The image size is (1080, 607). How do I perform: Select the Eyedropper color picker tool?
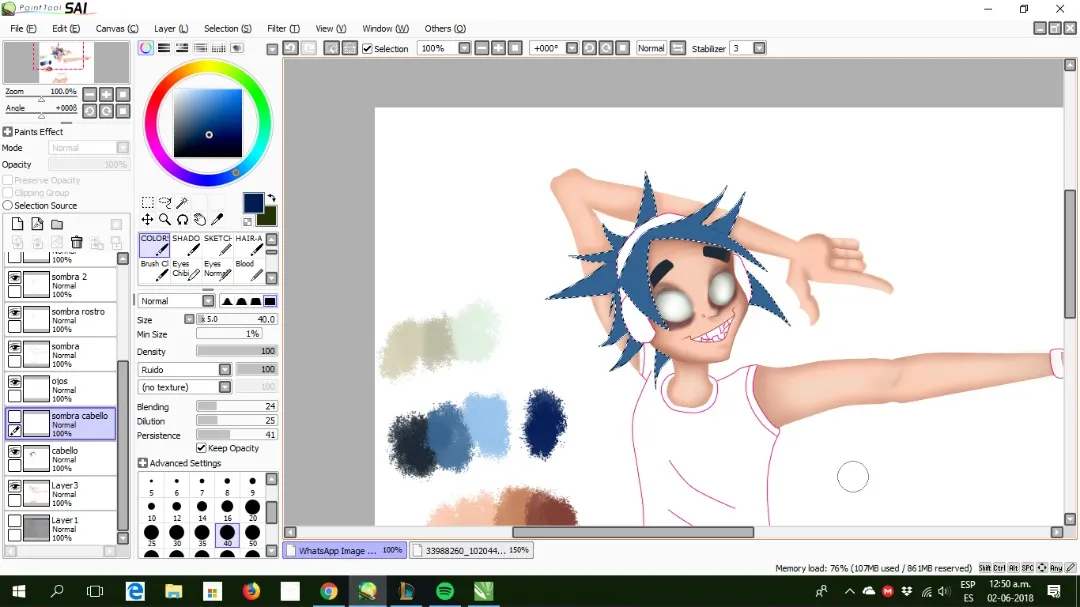(217, 219)
